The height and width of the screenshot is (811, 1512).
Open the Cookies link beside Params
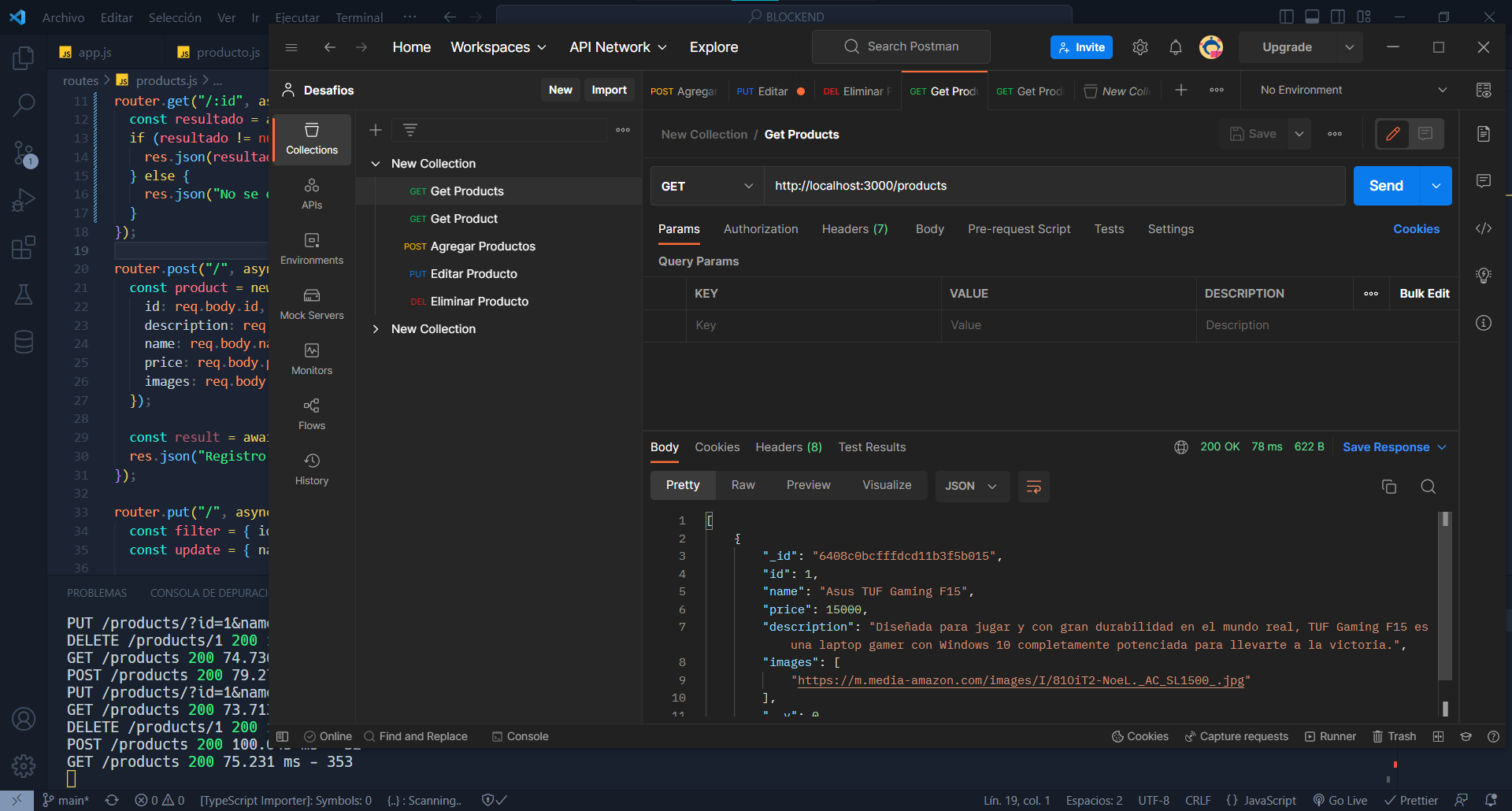point(1416,229)
